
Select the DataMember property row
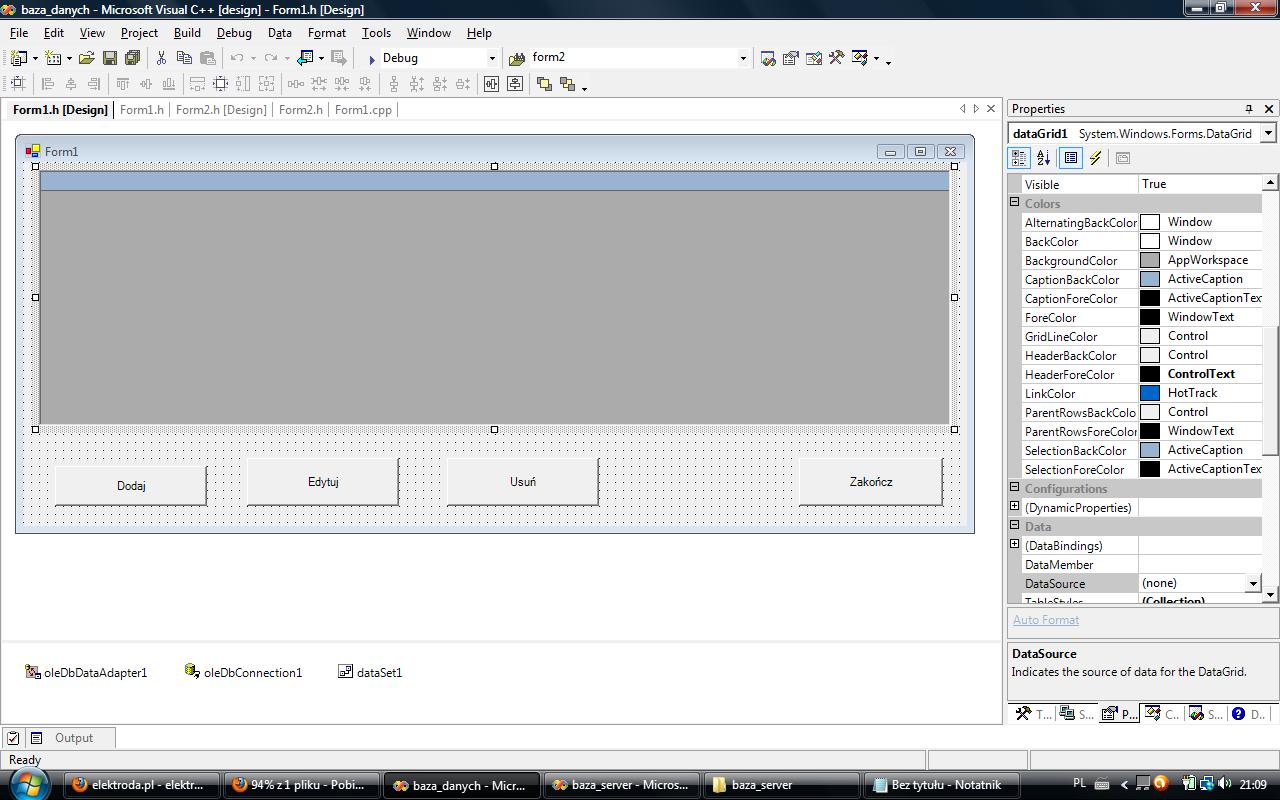[x=1141, y=564]
